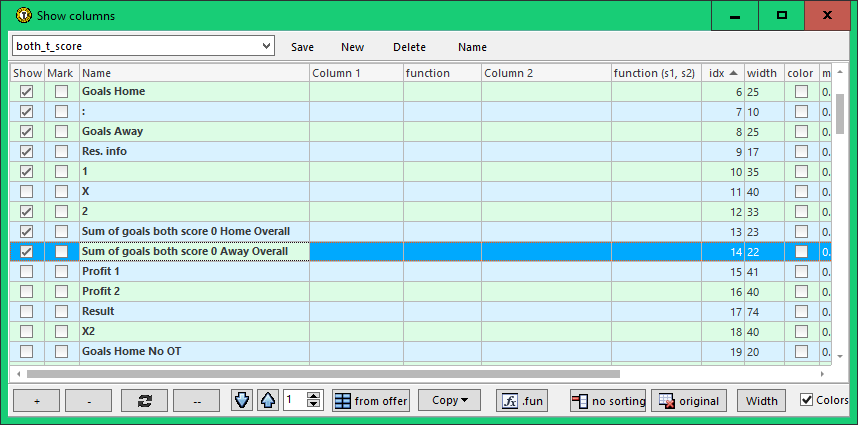Click the move up arrow icon

tap(267, 401)
